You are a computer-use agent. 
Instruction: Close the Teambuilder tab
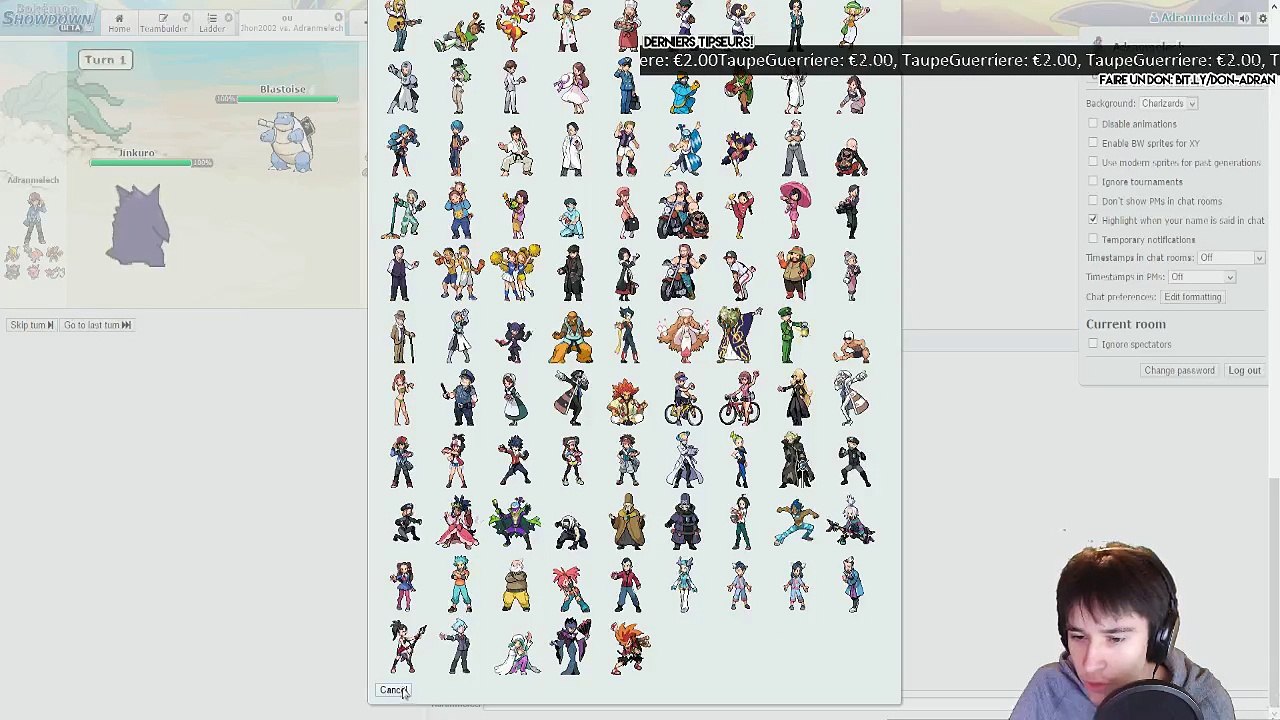185,18
